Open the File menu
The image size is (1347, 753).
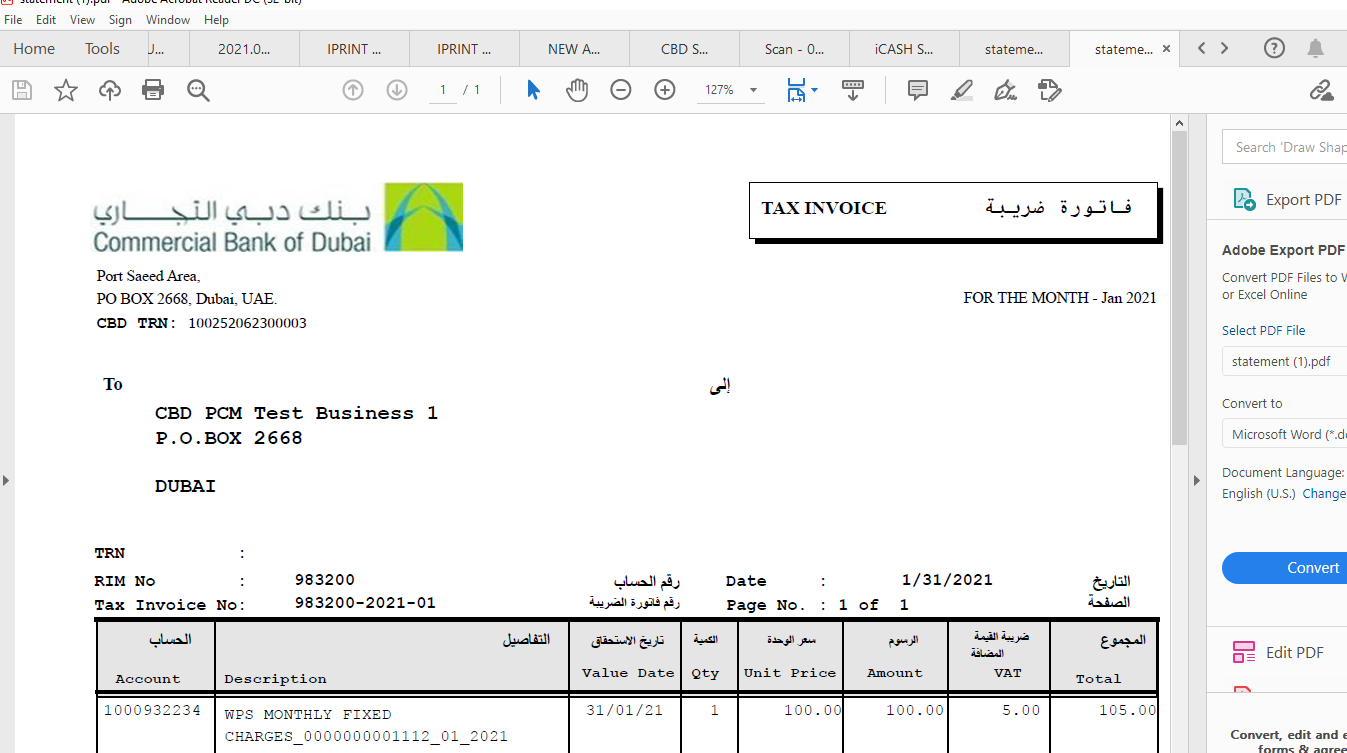point(13,19)
